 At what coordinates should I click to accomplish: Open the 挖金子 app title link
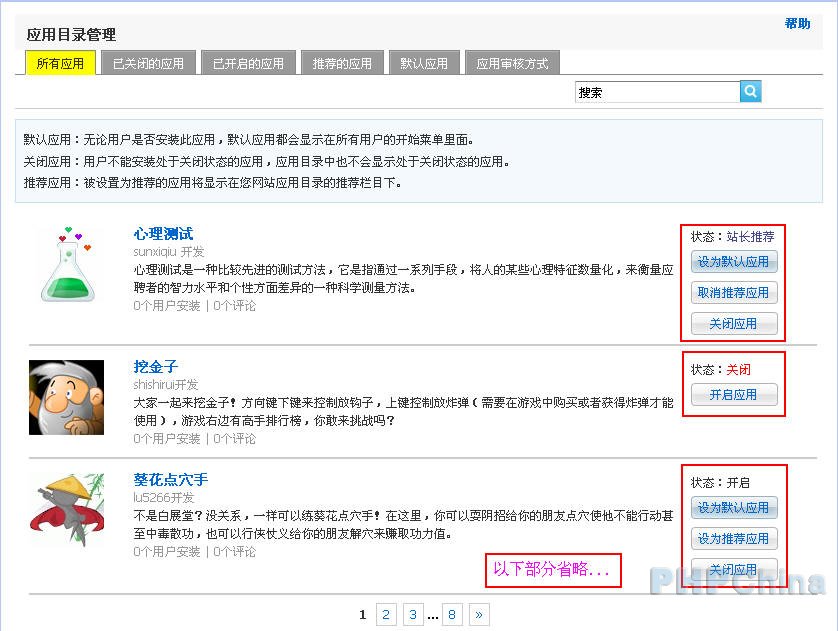(x=155, y=367)
